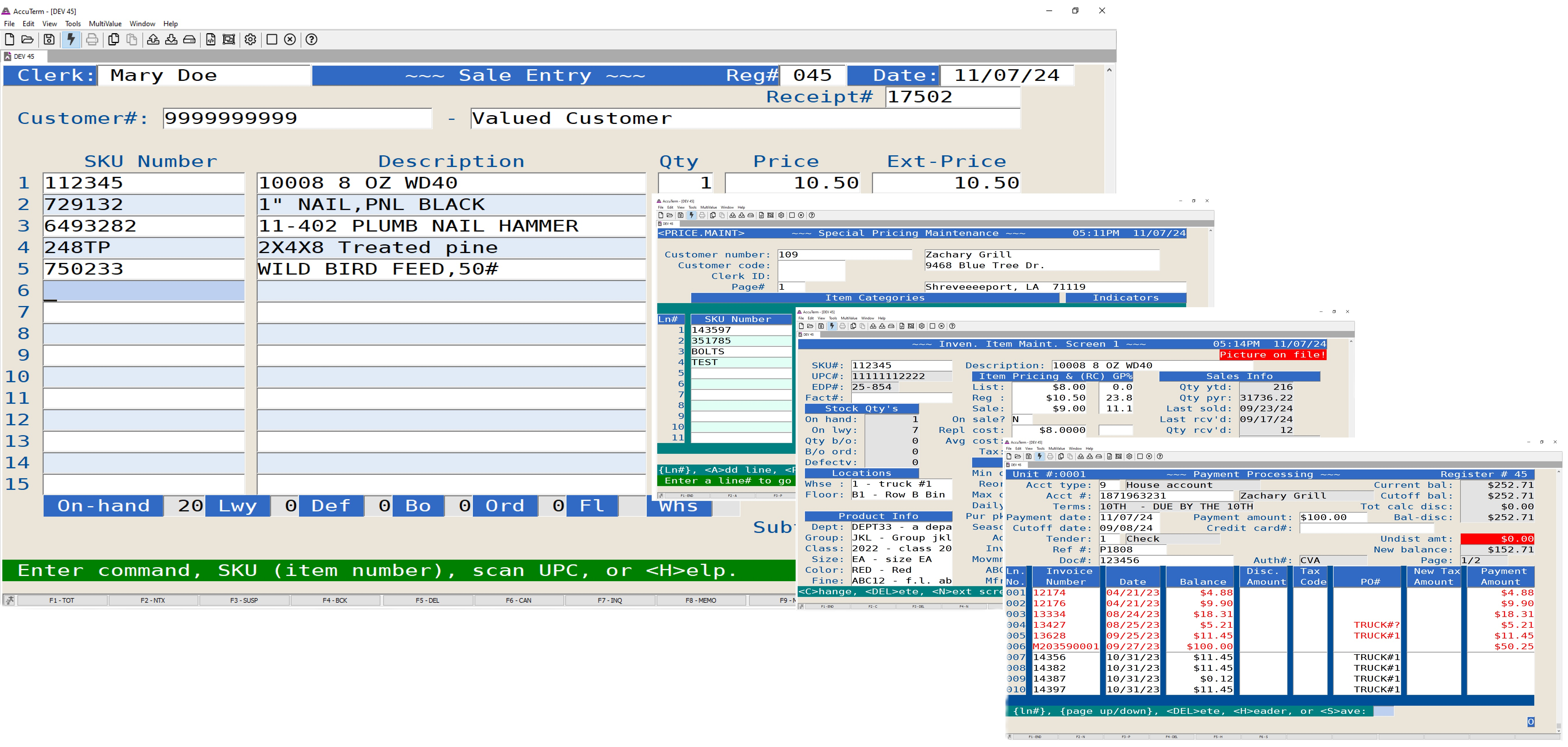
Task: Click the circled X disconnect icon
Action: [x=290, y=40]
